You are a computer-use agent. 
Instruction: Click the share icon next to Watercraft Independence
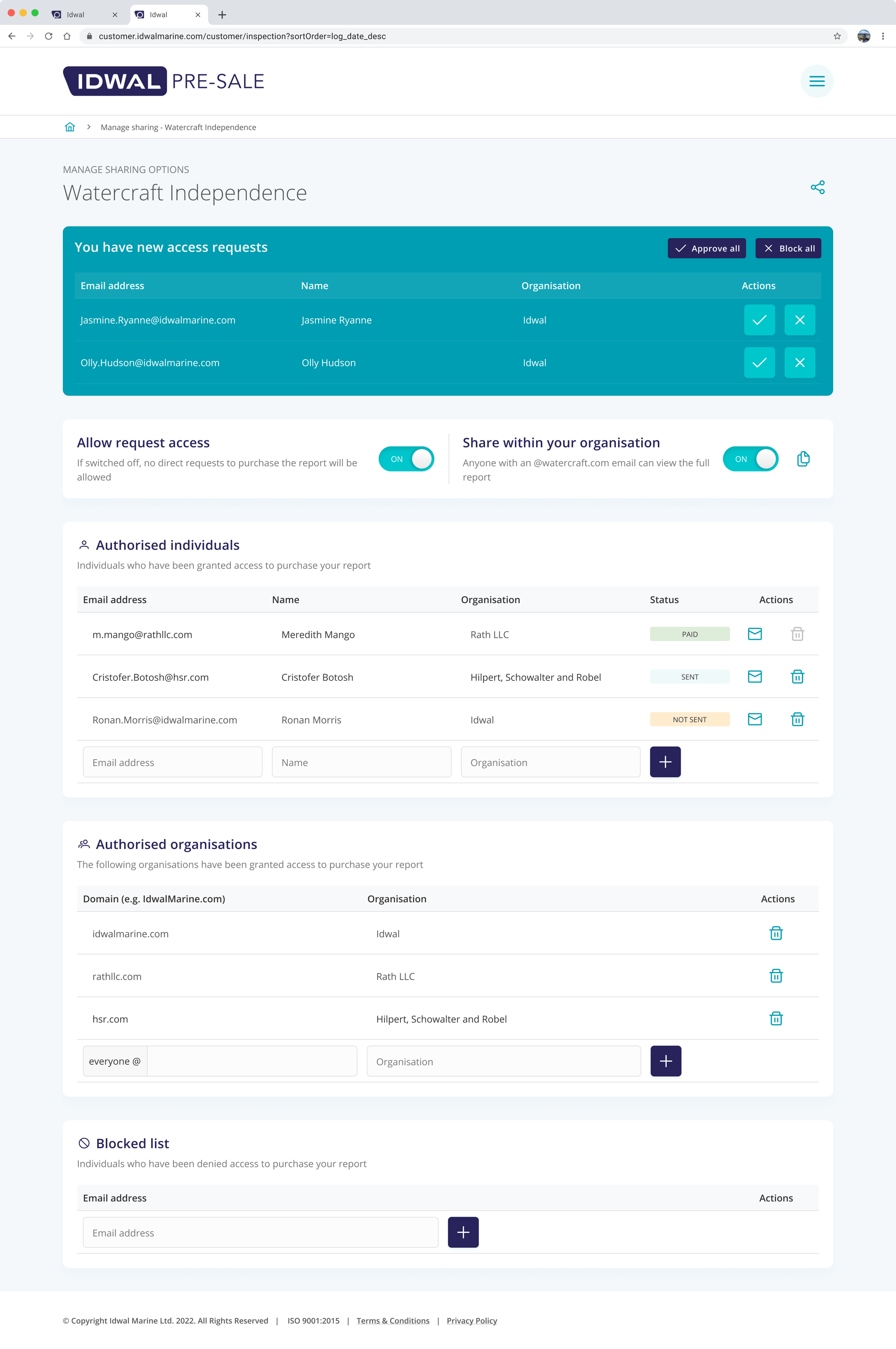[817, 187]
